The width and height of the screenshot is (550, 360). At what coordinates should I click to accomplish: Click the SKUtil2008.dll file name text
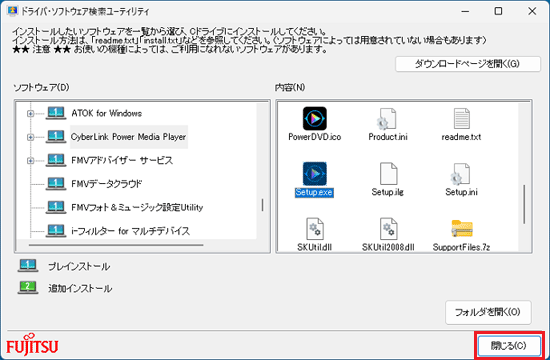[388, 247]
